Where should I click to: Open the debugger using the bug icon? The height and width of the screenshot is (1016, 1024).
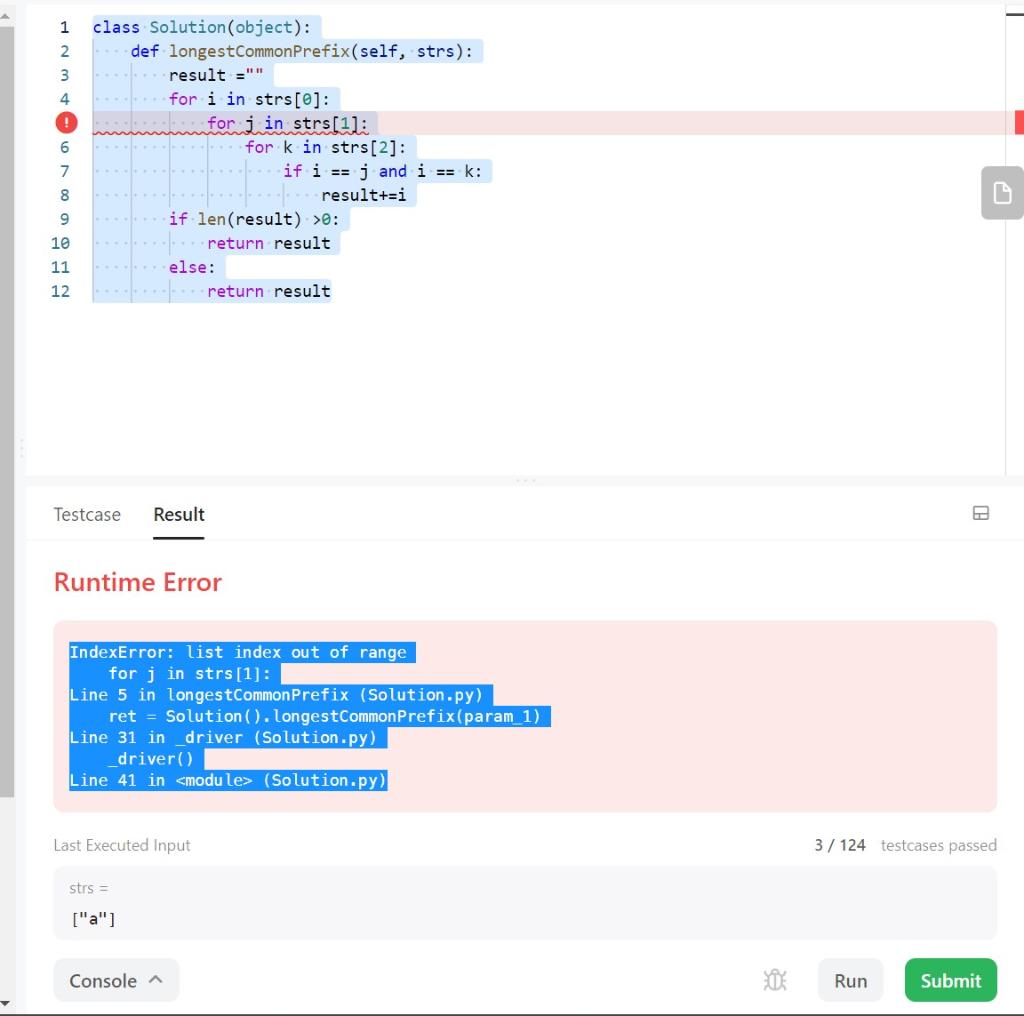(x=775, y=980)
